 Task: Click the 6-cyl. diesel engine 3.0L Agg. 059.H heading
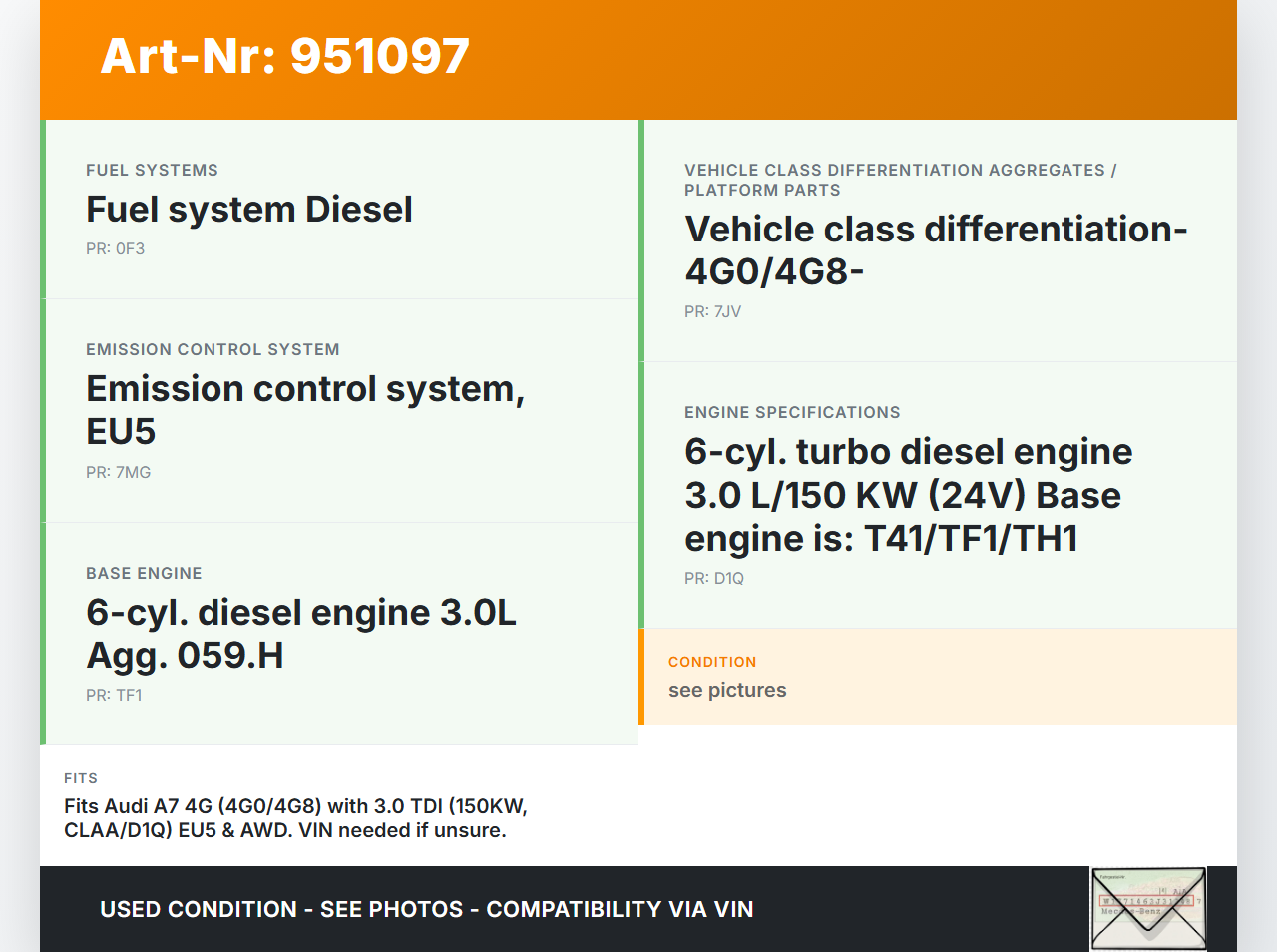tap(300, 634)
